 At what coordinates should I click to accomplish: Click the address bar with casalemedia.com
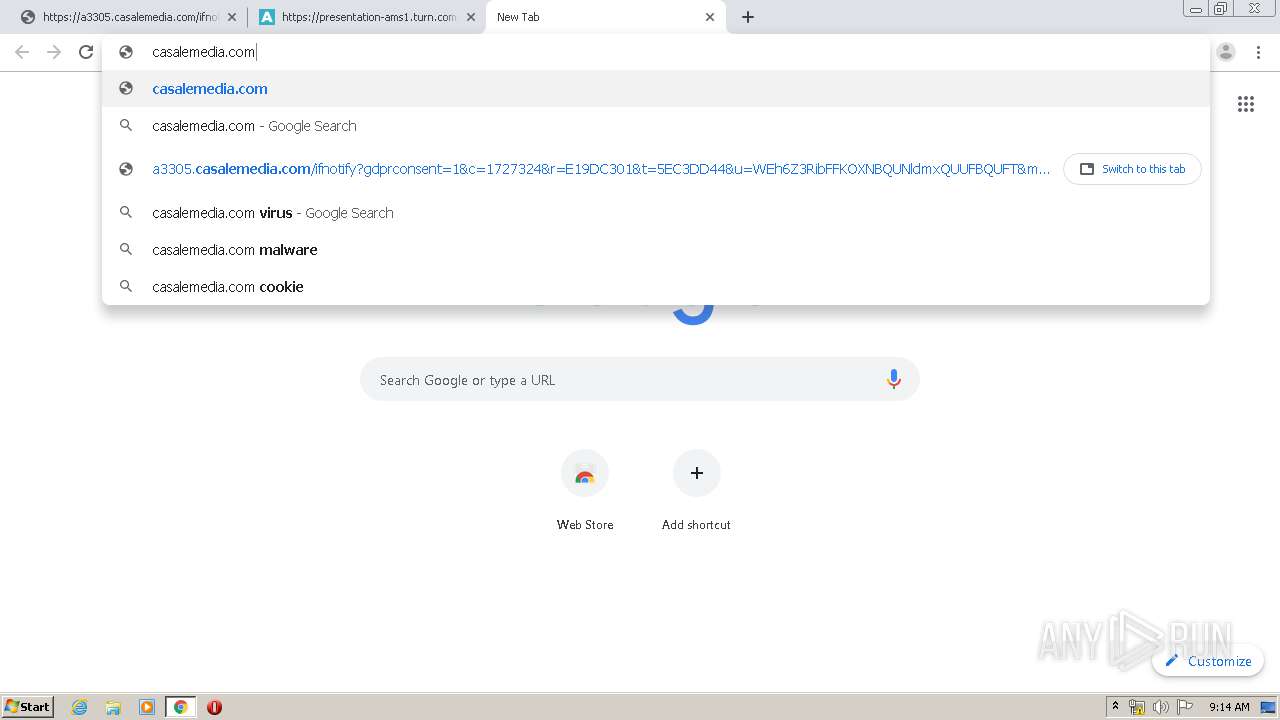(x=655, y=52)
